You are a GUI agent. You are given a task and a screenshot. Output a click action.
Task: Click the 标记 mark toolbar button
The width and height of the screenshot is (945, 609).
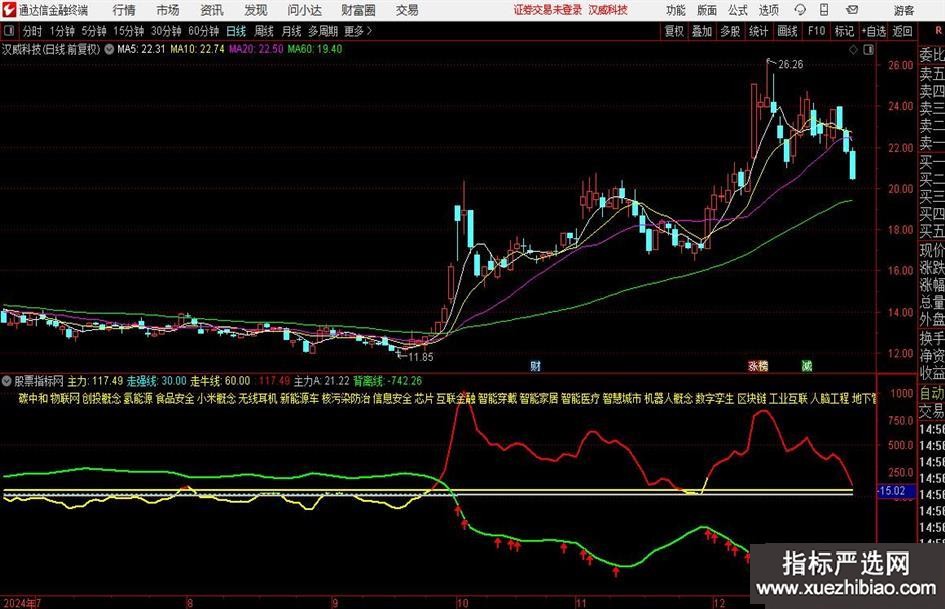844,31
